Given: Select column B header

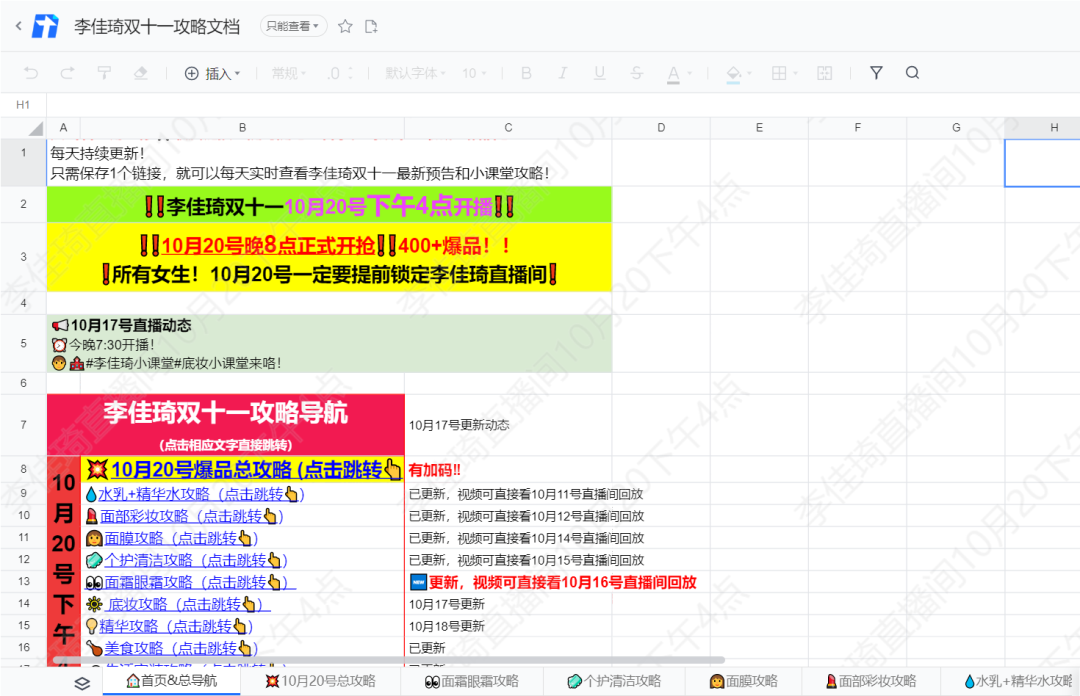Looking at the screenshot, I should pos(242,127).
